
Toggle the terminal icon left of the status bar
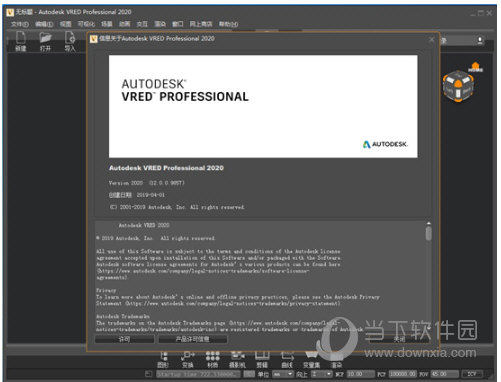tap(149, 374)
